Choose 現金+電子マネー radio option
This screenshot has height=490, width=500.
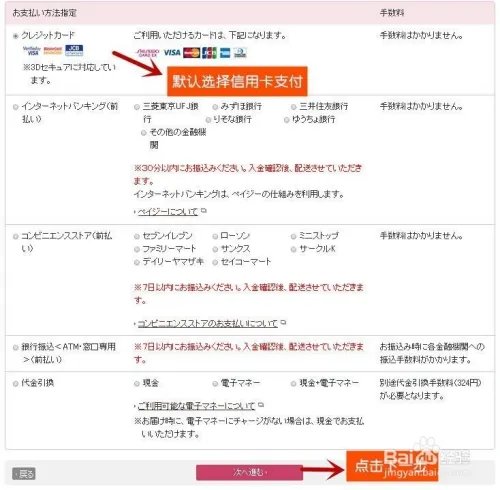click(294, 384)
